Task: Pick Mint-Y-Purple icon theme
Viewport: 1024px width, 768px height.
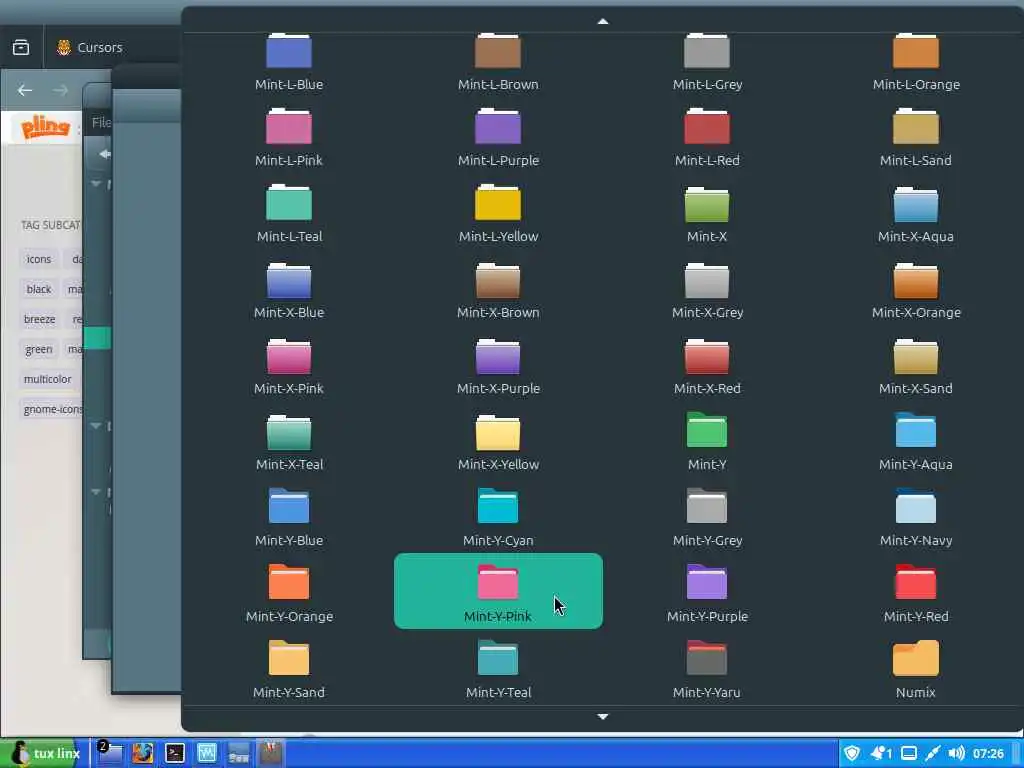Action: click(x=707, y=591)
